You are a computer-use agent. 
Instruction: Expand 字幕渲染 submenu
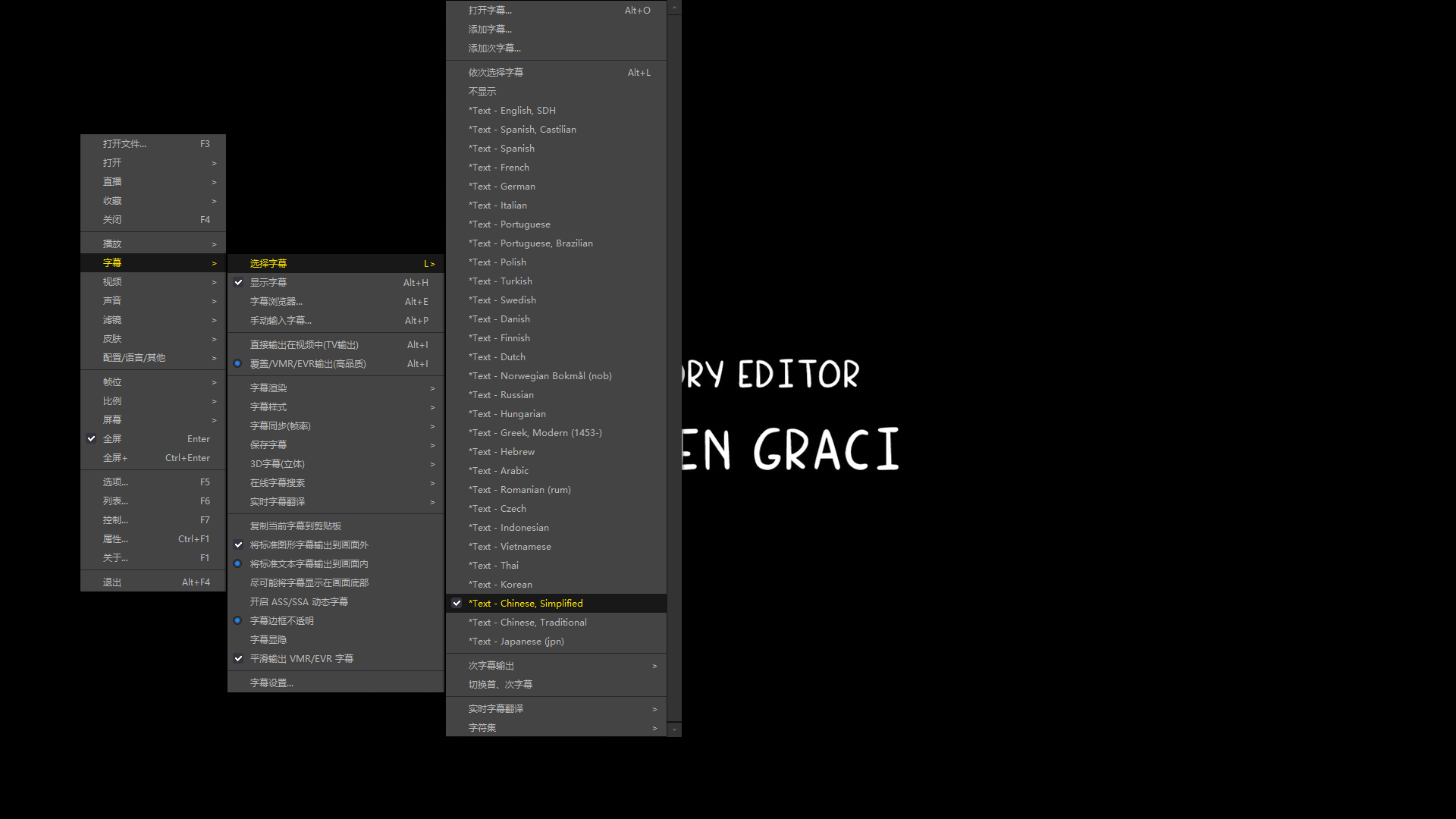tap(336, 388)
